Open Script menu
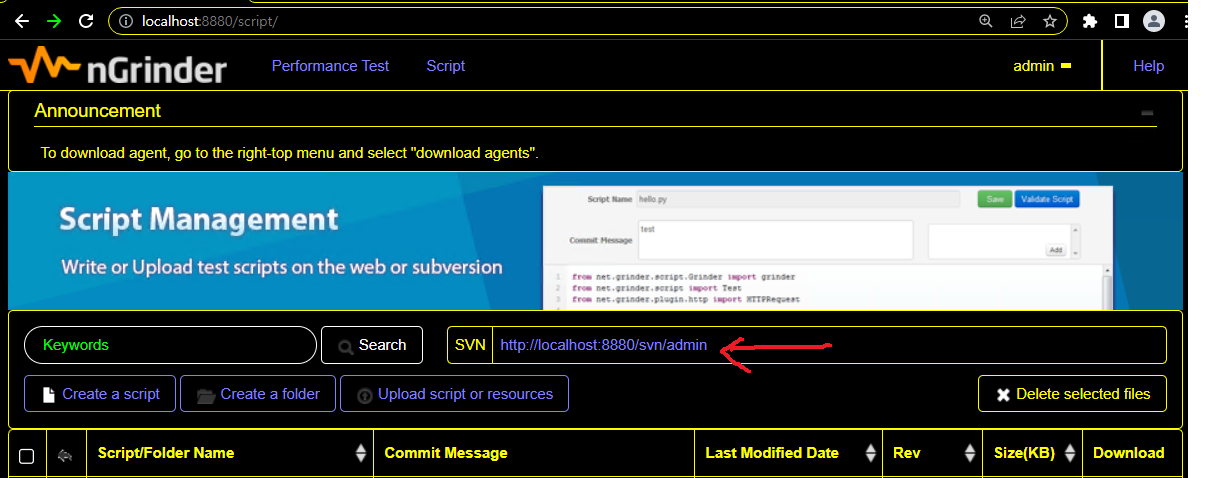This screenshot has height=478, width=1206. 445,66
